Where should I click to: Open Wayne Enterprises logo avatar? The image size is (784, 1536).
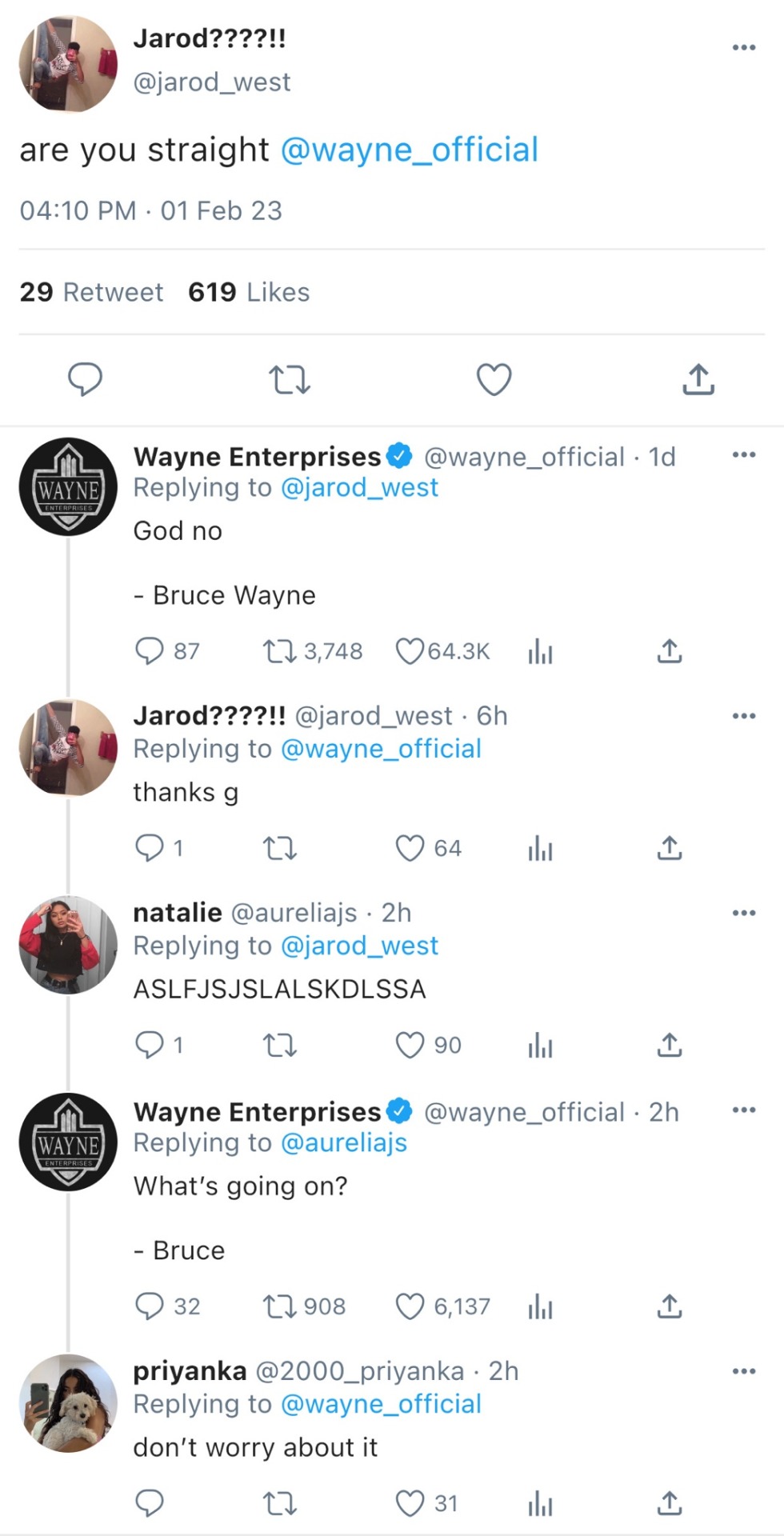(x=68, y=486)
